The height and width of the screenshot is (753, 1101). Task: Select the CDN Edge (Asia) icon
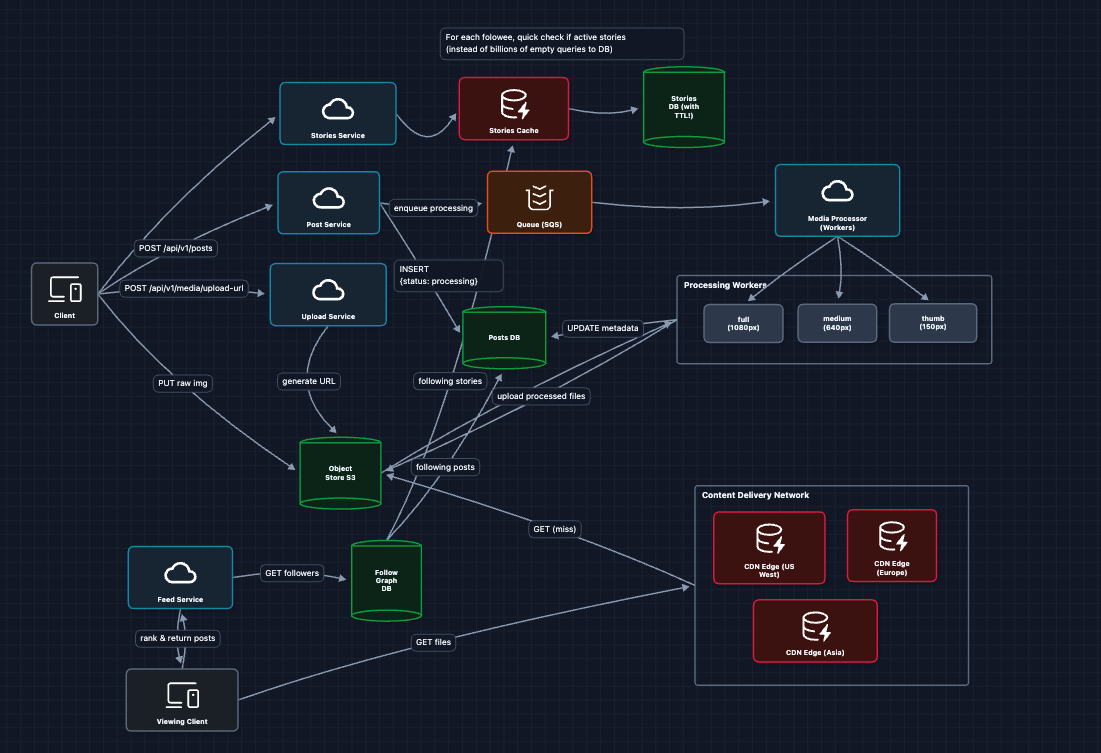[814, 627]
